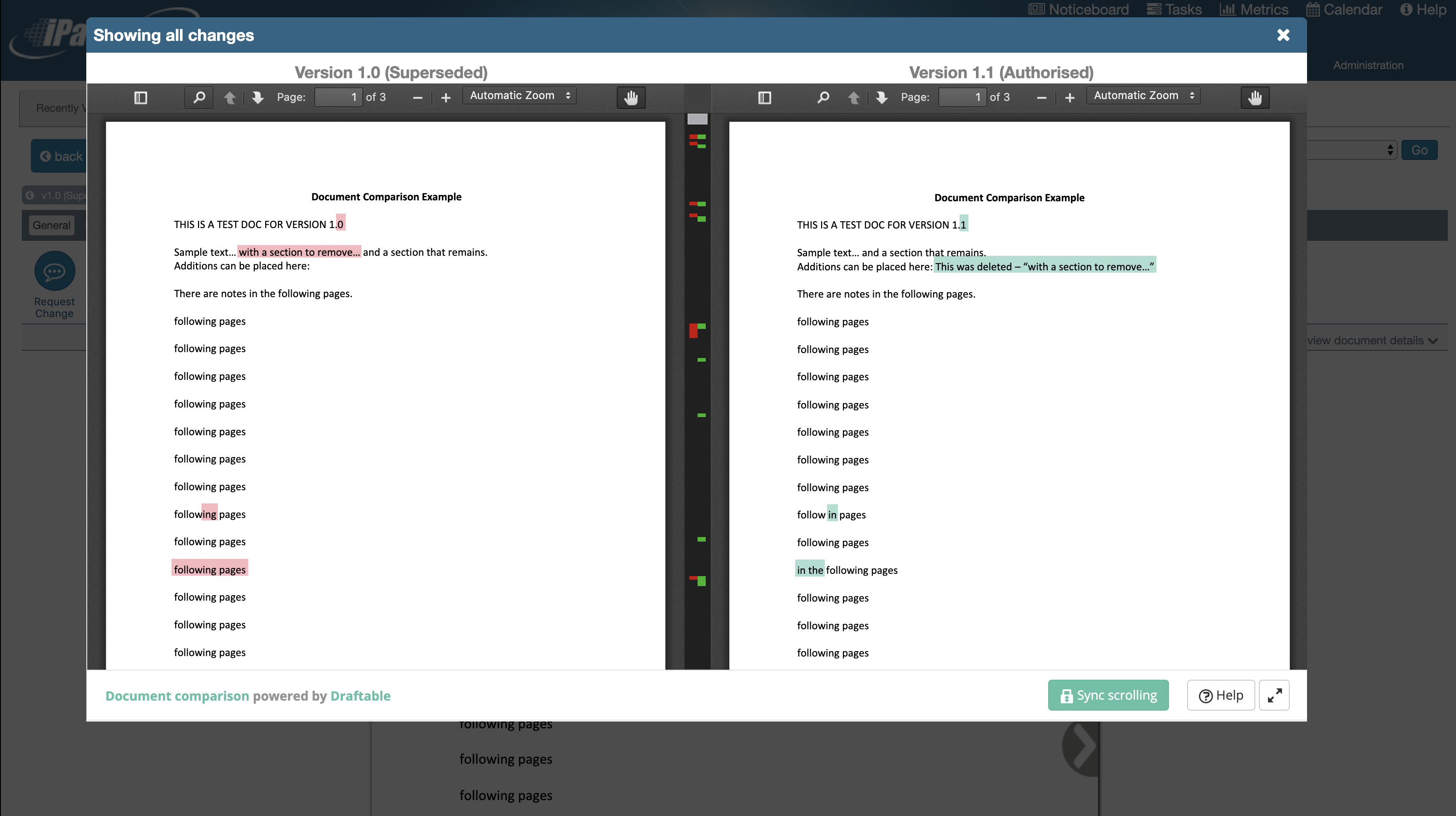Toggle sidebar in left Version 1.0 viewer
1456x816 pixels.
(x=141, y=97)
